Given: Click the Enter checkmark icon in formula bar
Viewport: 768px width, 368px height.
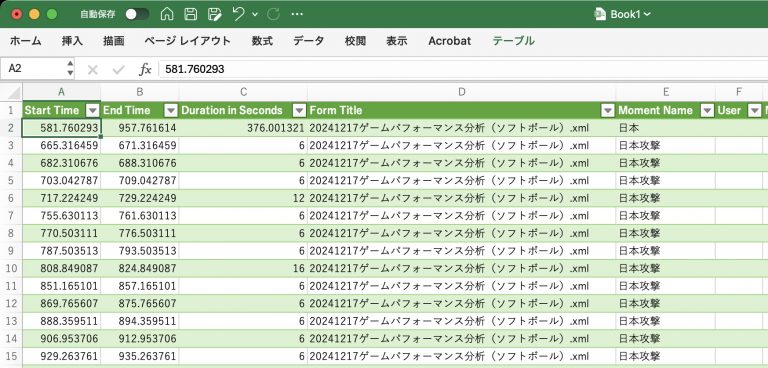Looking at the screenshot, I should pyautogui.click(x=119, y=70).
